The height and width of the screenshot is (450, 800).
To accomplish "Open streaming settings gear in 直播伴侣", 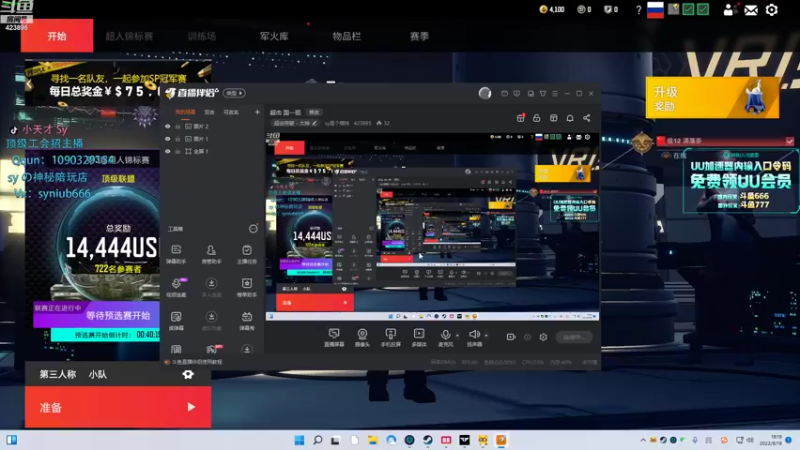I will click(x=543, y=337).
